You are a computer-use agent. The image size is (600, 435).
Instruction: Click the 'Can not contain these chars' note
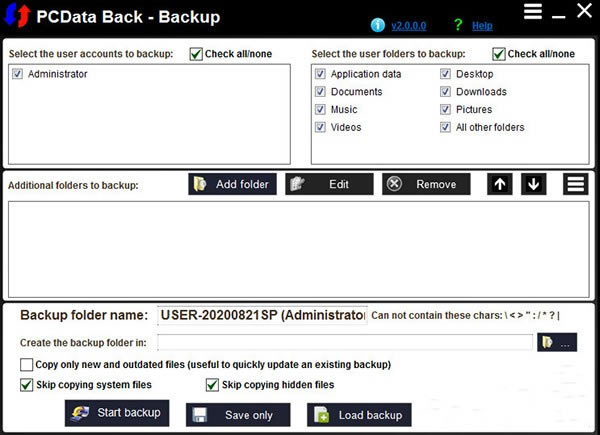point(465,315)
